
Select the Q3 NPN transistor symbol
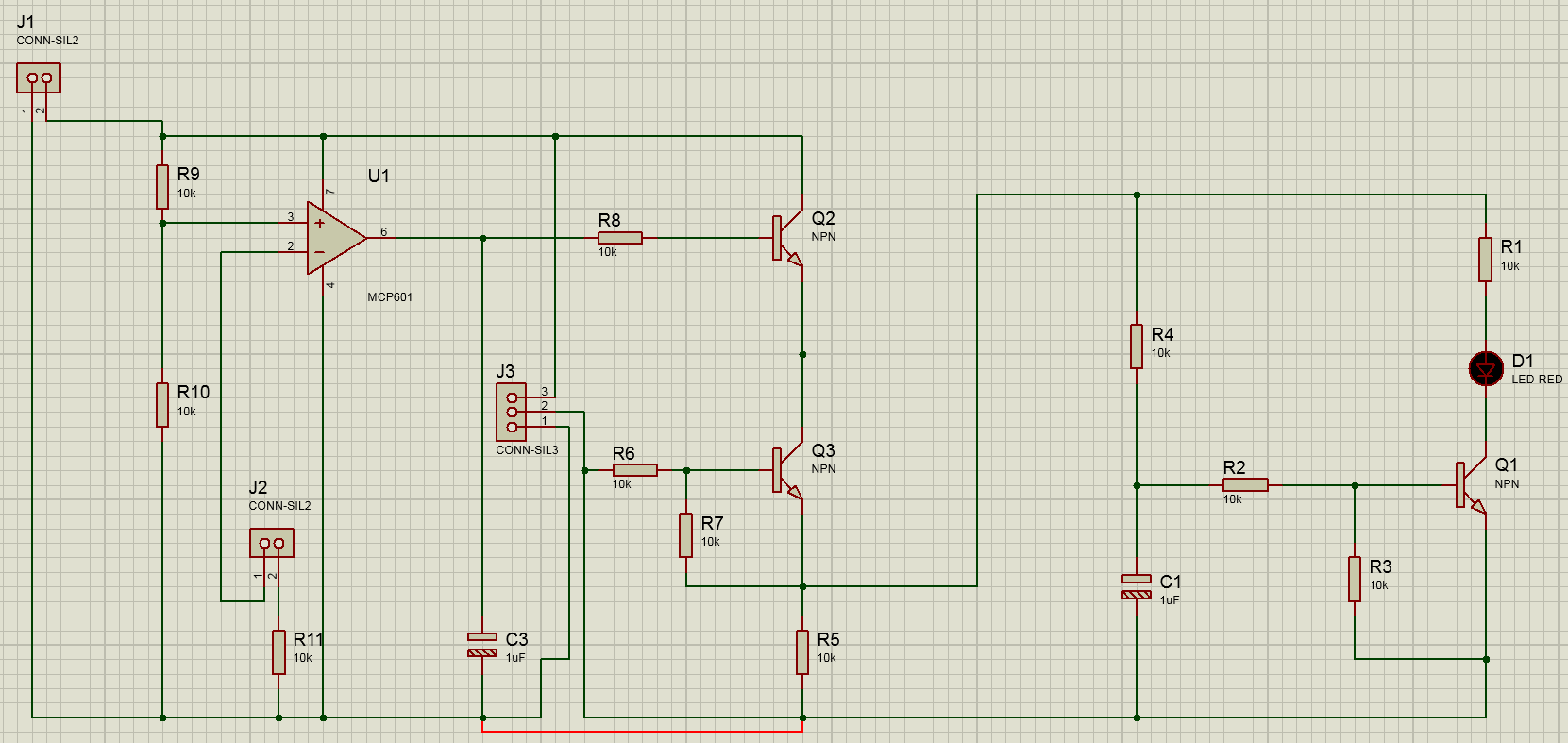[787, 470]
